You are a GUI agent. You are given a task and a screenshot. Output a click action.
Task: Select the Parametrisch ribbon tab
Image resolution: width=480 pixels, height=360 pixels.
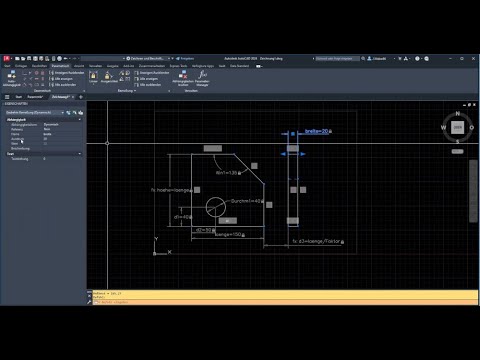tap(60, 66)
